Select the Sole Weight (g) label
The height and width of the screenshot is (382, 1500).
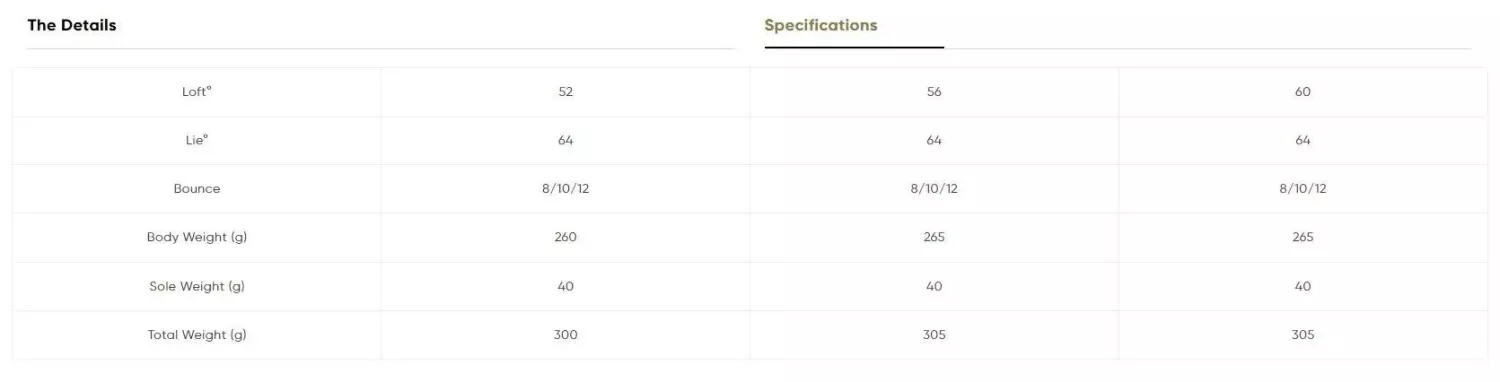point(197,286)
